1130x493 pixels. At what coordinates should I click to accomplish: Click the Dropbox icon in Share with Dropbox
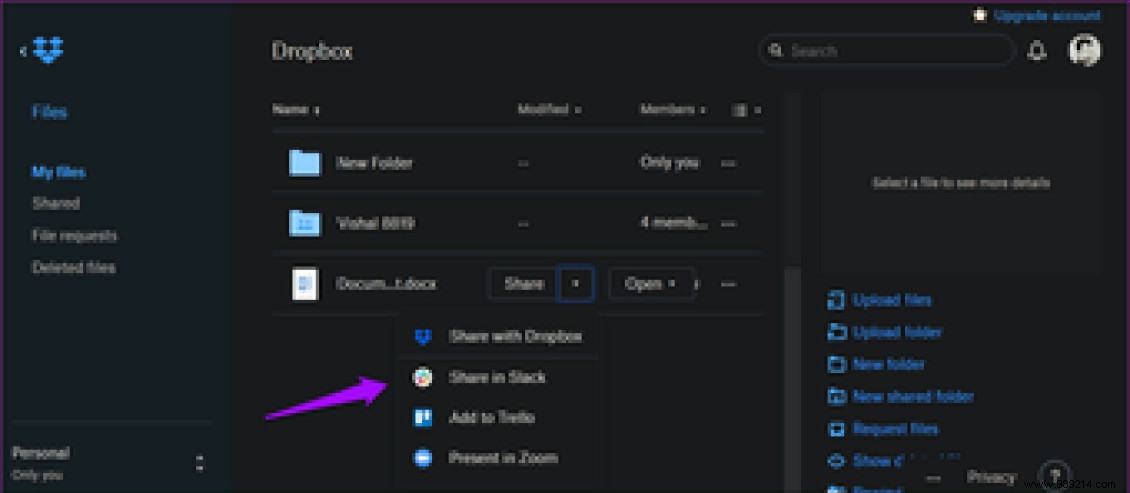click(x=423, y=337)
